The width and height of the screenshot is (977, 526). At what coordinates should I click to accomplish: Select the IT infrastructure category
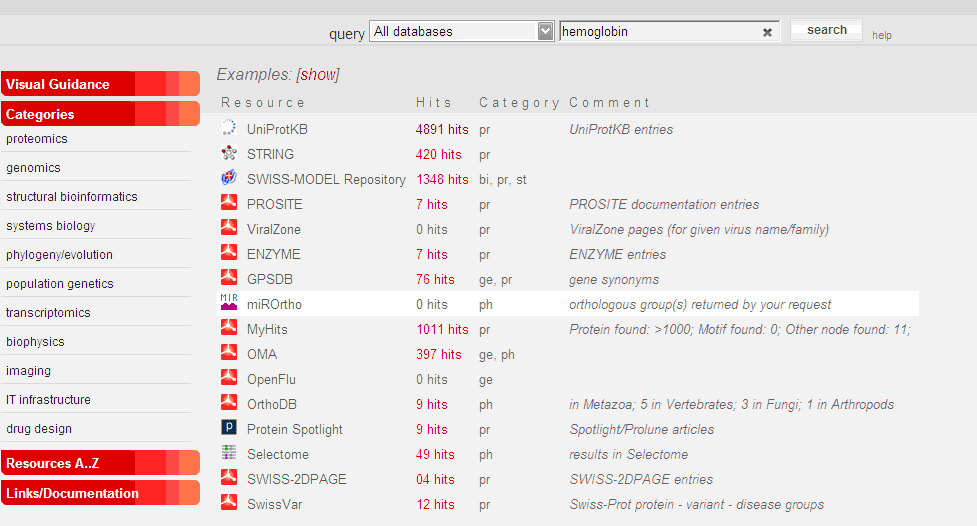coord(48,400)
